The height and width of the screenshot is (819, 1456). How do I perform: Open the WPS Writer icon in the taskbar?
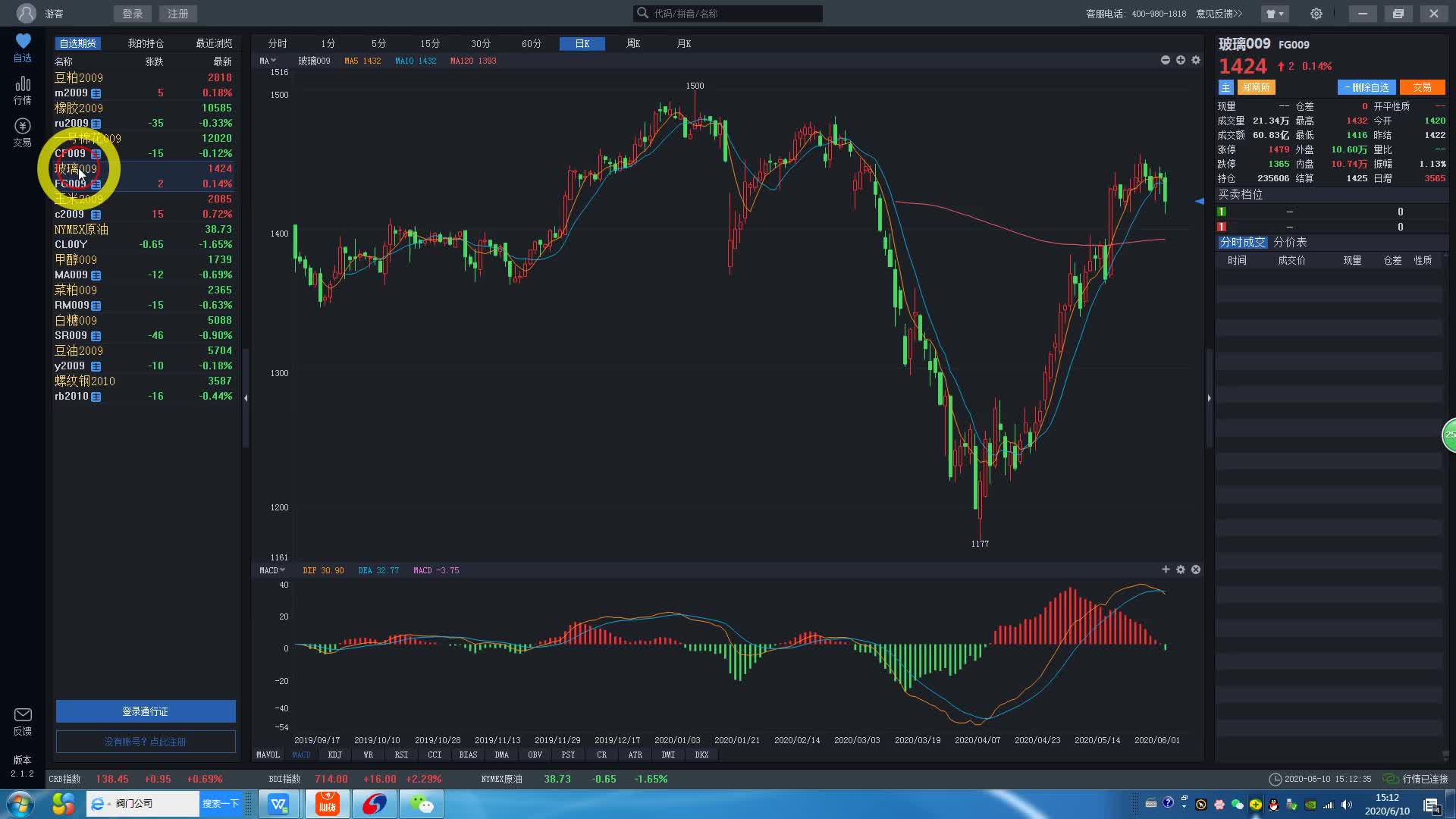[278, 804]
